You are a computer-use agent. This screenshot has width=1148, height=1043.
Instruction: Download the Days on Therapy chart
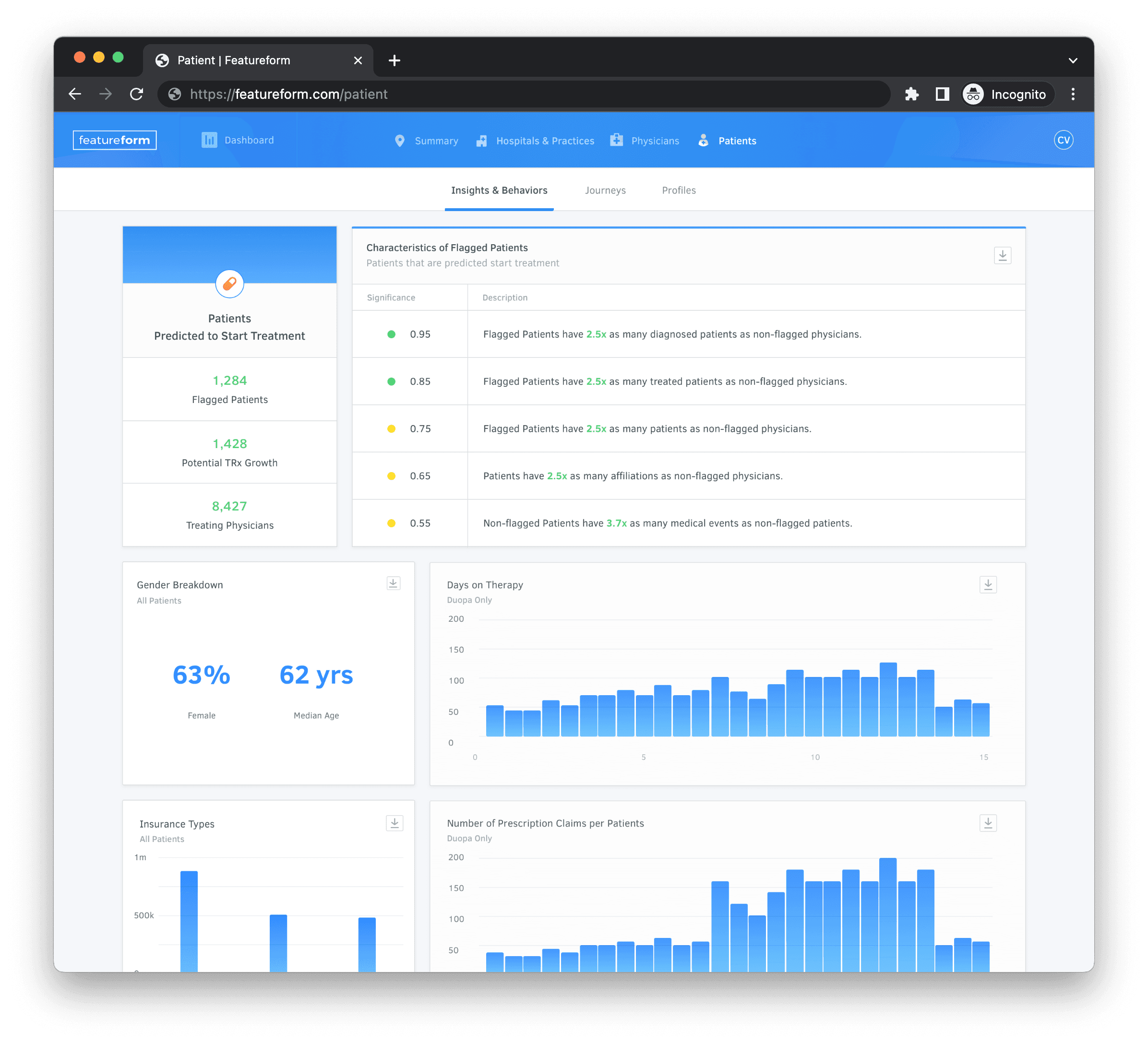(x=988, y=585)
